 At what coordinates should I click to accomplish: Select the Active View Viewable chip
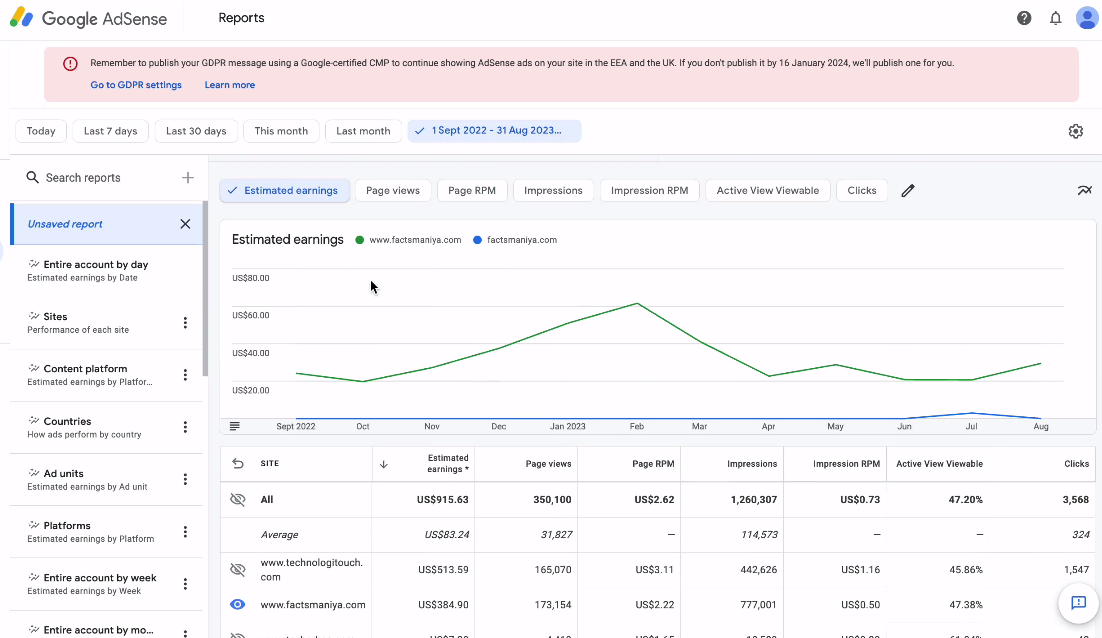(x=767, y=190)
